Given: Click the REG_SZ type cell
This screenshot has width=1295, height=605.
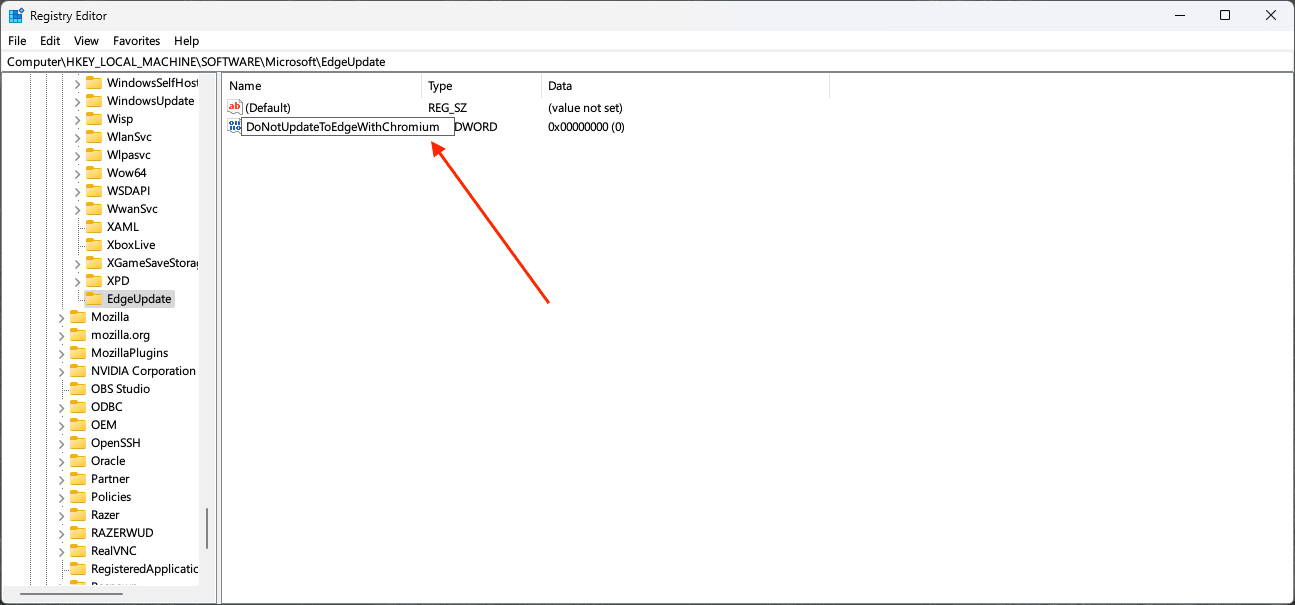Looking at the screenshot, I should coord(448,107).
